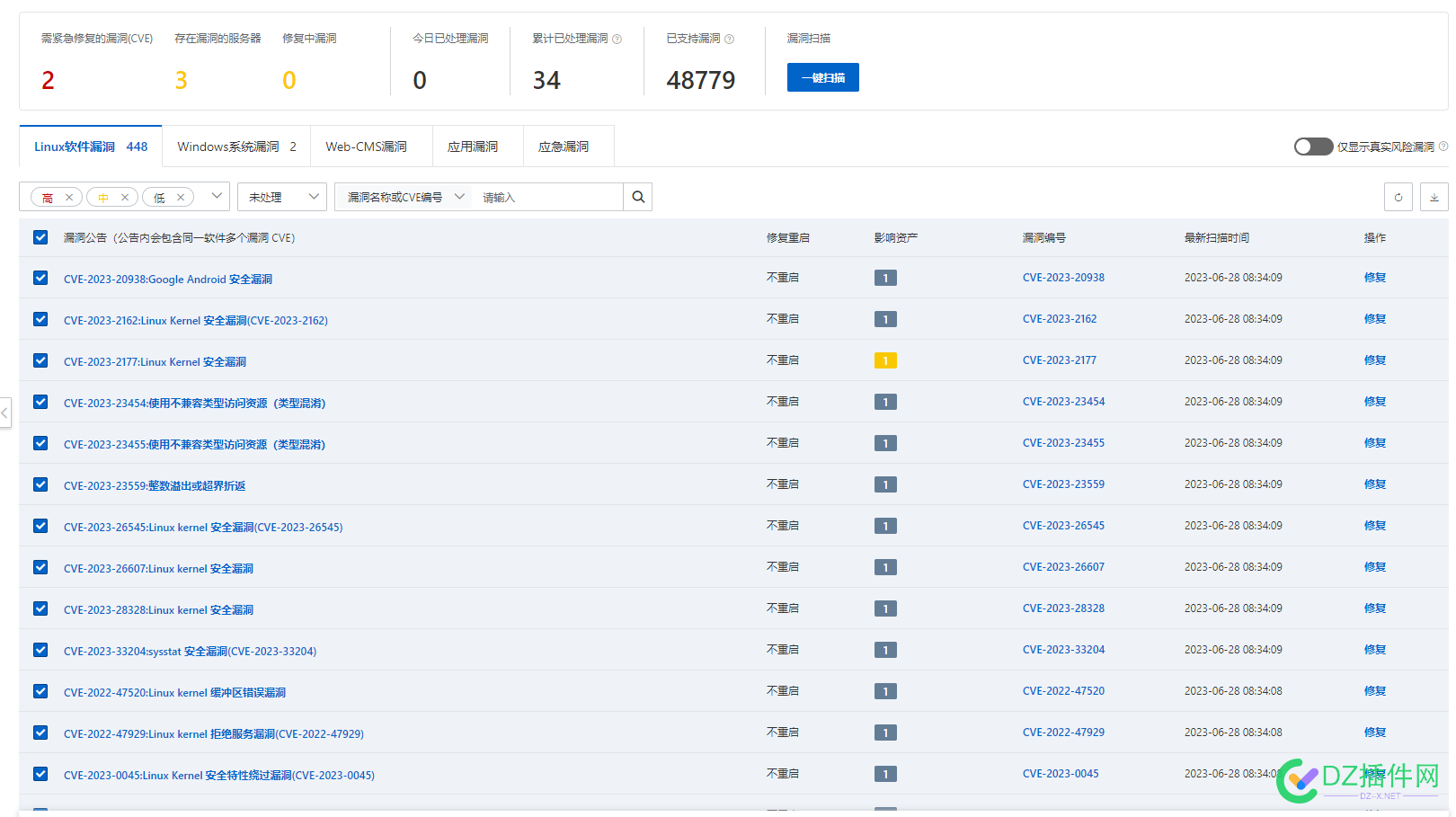Uncheck the CVE-2023-33204 row checkbox
Viewport: 1456px width, 817px height.
click(40, 650)
